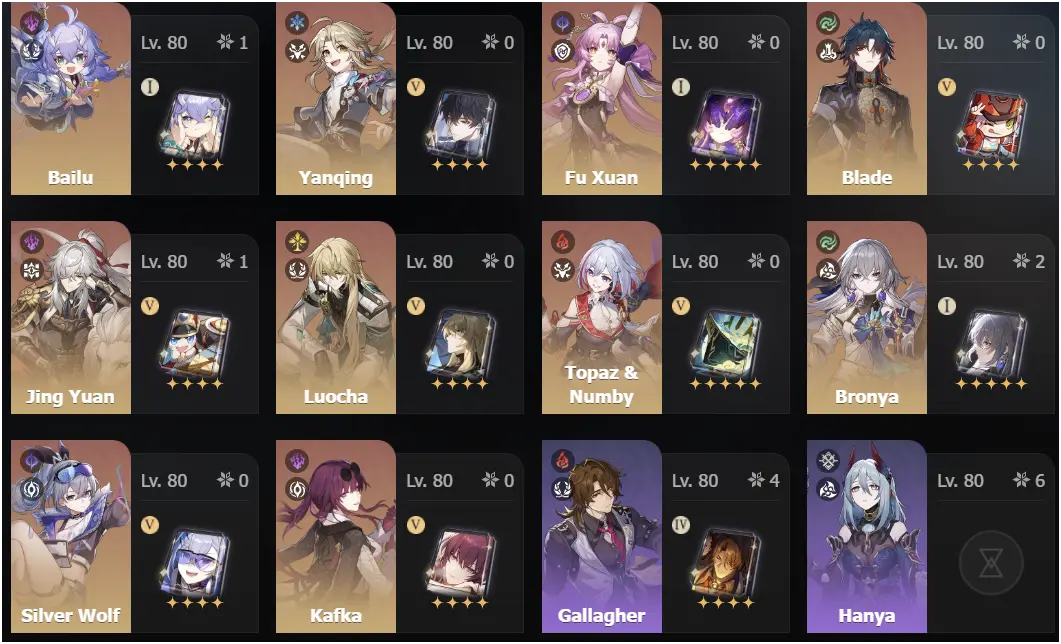1061x644 pixels.
Task: Click the Silver Wolf name label
Action: [x=70, y=615]
